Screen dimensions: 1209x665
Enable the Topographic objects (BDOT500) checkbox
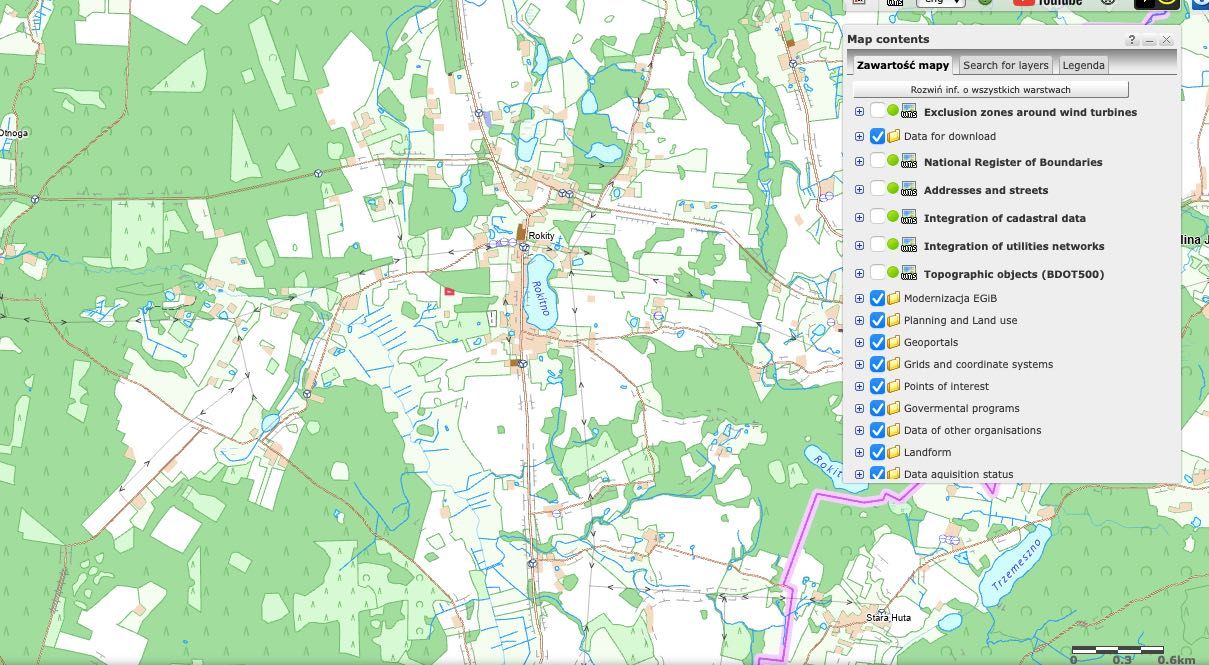click(x=877, y=273)
